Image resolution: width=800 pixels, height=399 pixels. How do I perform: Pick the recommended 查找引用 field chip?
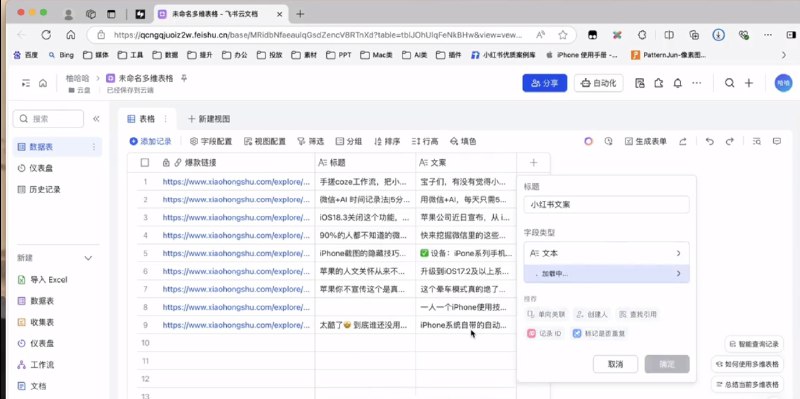637,314
